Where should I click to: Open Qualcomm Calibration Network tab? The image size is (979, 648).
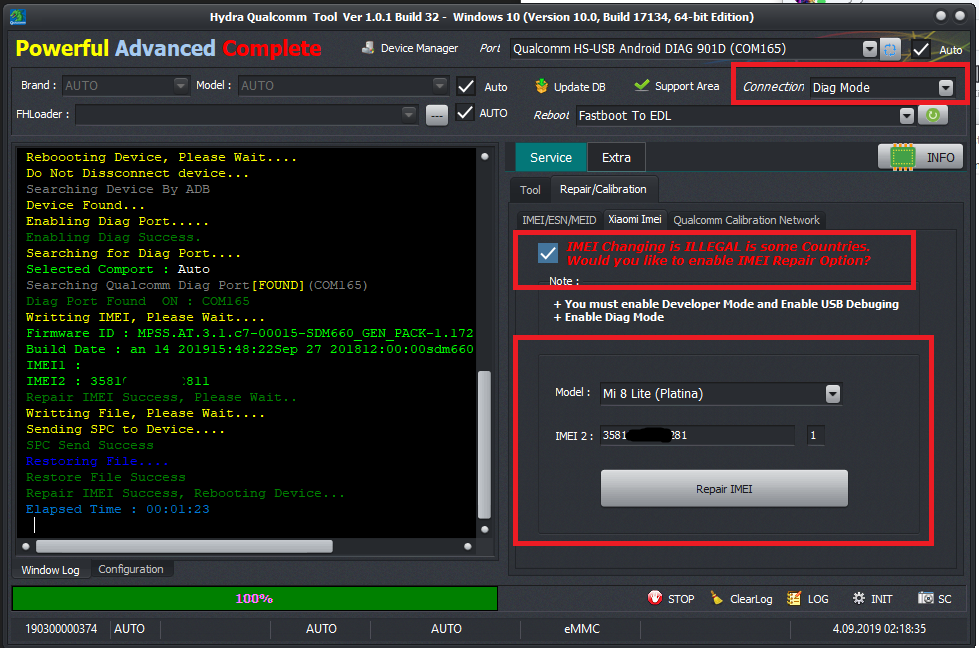click(746, 220)
